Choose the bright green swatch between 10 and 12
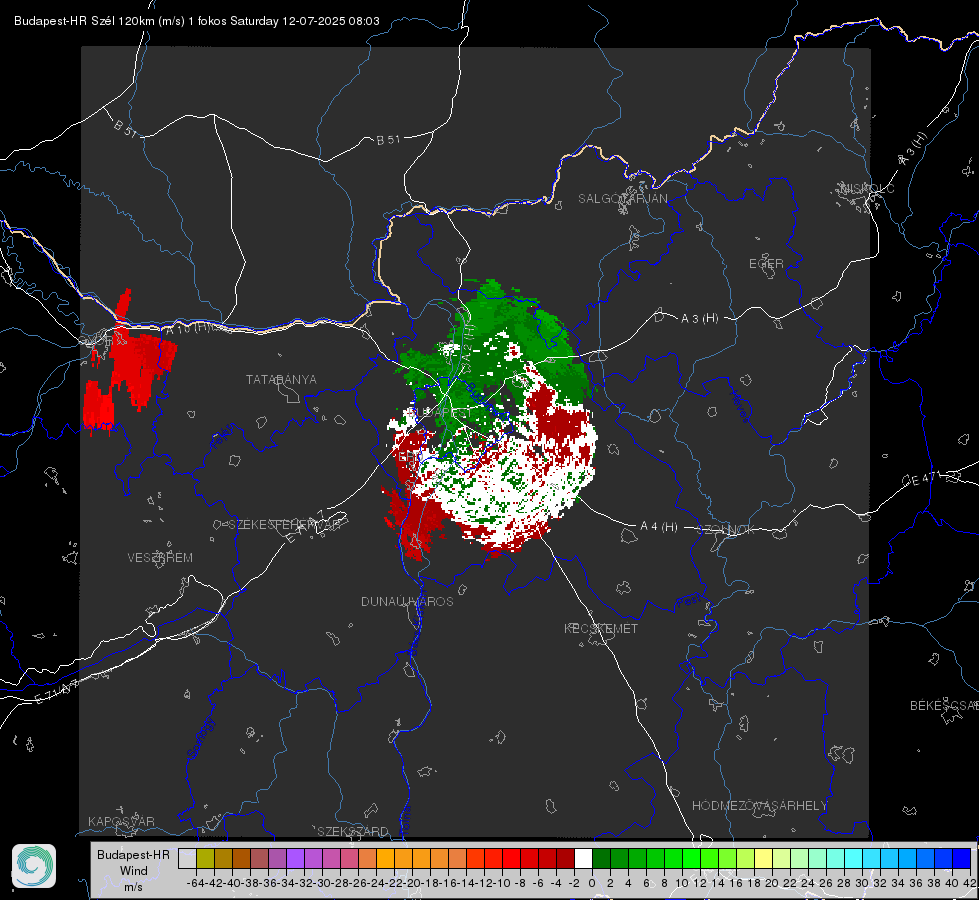 coord(691,858)
